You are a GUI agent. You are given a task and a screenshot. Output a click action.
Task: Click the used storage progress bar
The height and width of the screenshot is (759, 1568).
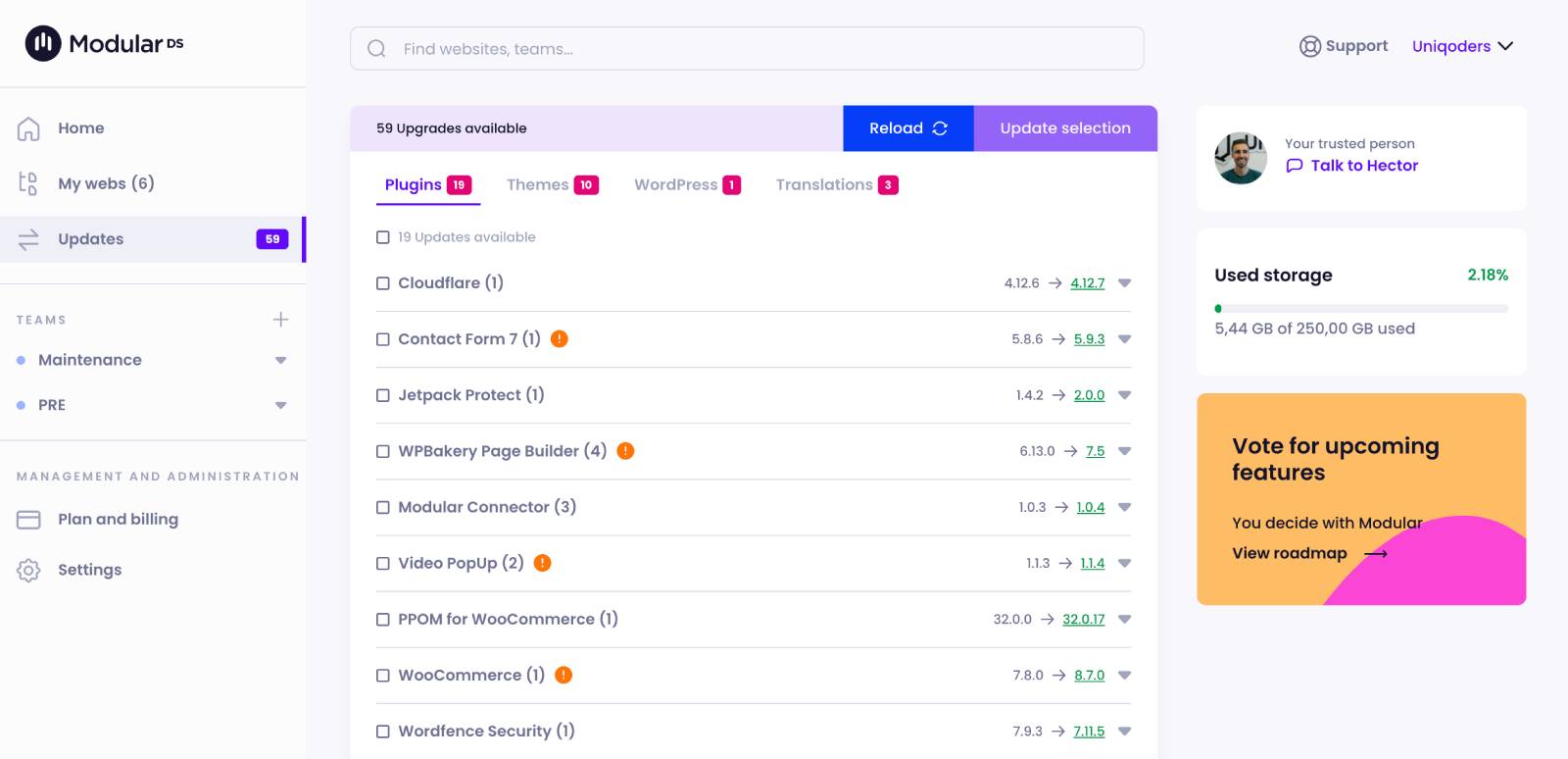pyautogui.click(x=1360, y=309)
